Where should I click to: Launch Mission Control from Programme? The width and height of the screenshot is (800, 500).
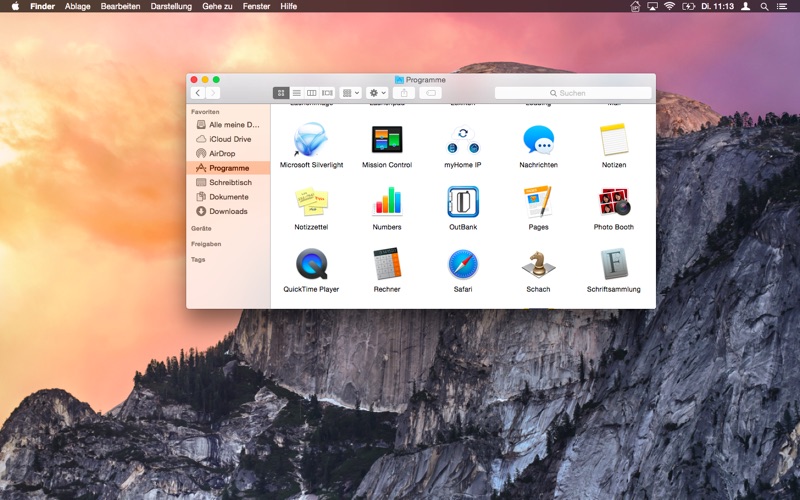(x=387, y=139)
